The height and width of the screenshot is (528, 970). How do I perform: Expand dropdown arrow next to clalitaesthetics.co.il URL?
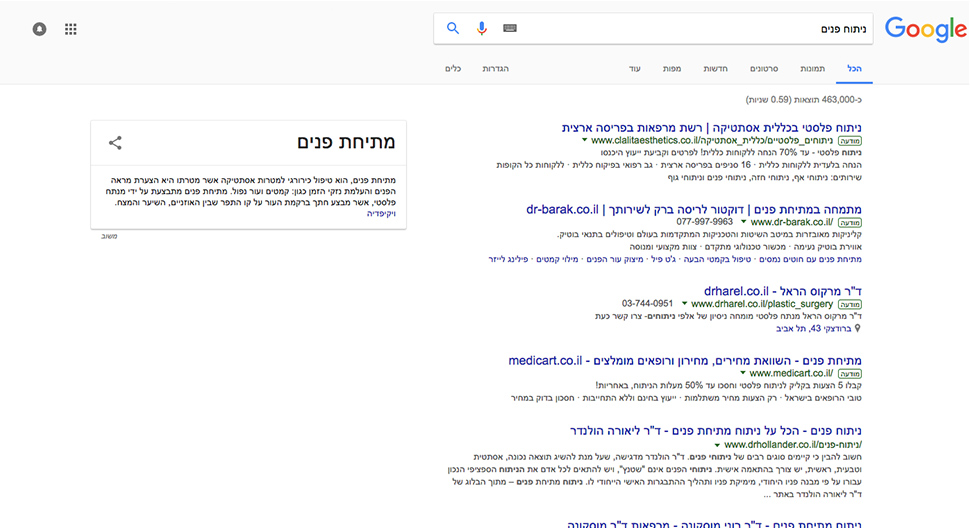click(584, 140)
